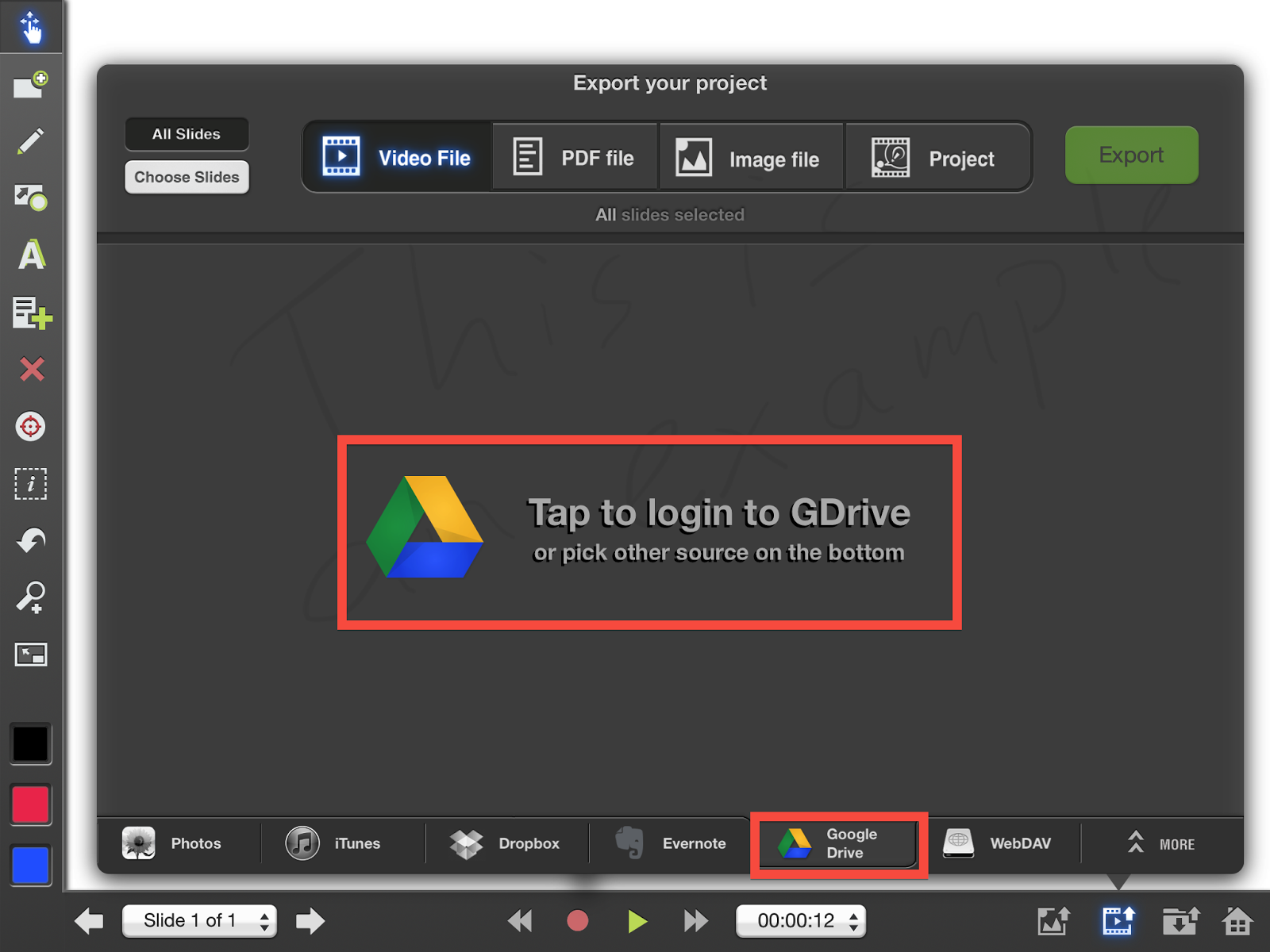Viewport: 1270px width, 952px height.
Task: Pick the blue color swatch
Action: tap(31, 865)
